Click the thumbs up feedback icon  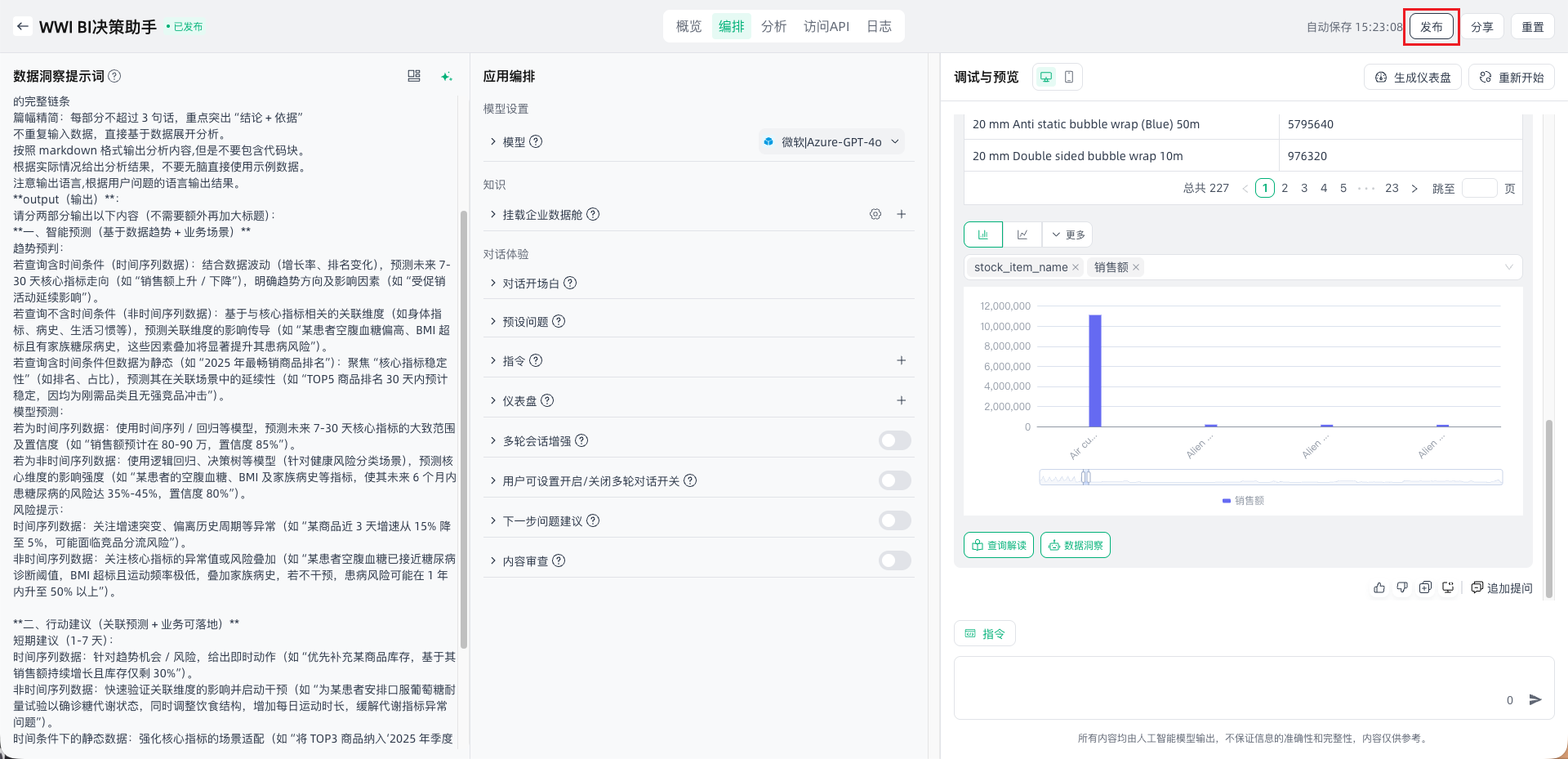[x=1379, y=587]
